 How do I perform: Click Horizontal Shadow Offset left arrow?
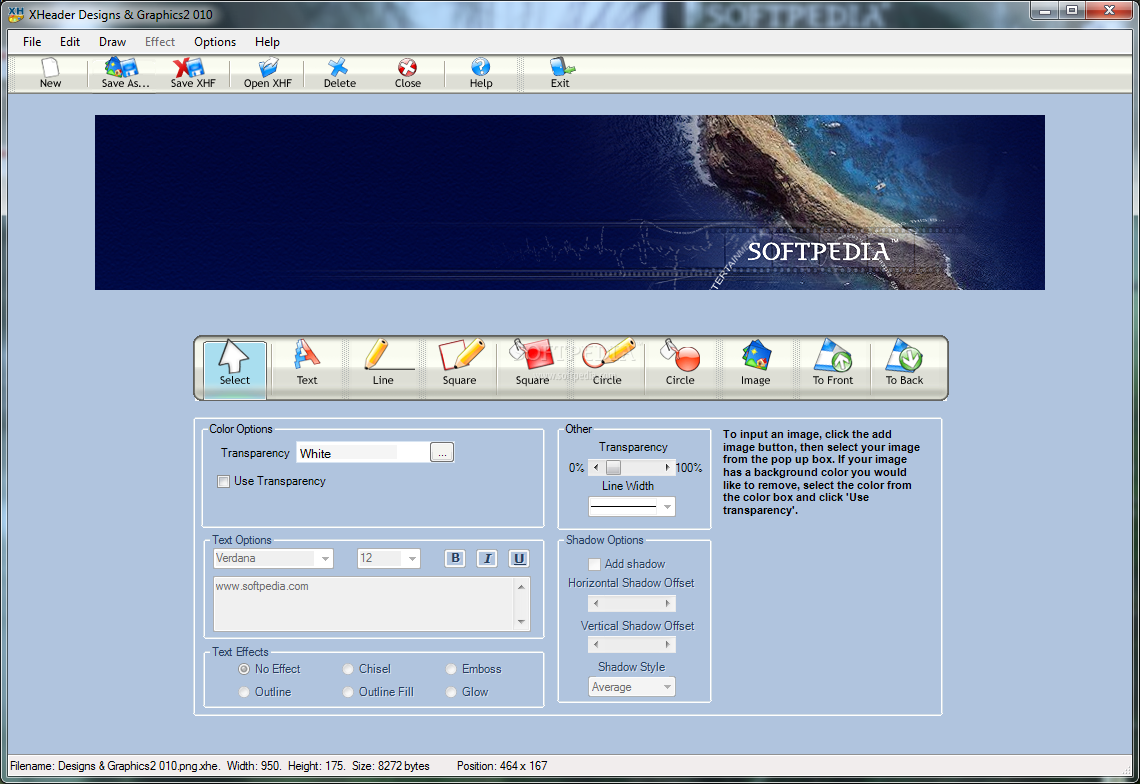[596, 604]
